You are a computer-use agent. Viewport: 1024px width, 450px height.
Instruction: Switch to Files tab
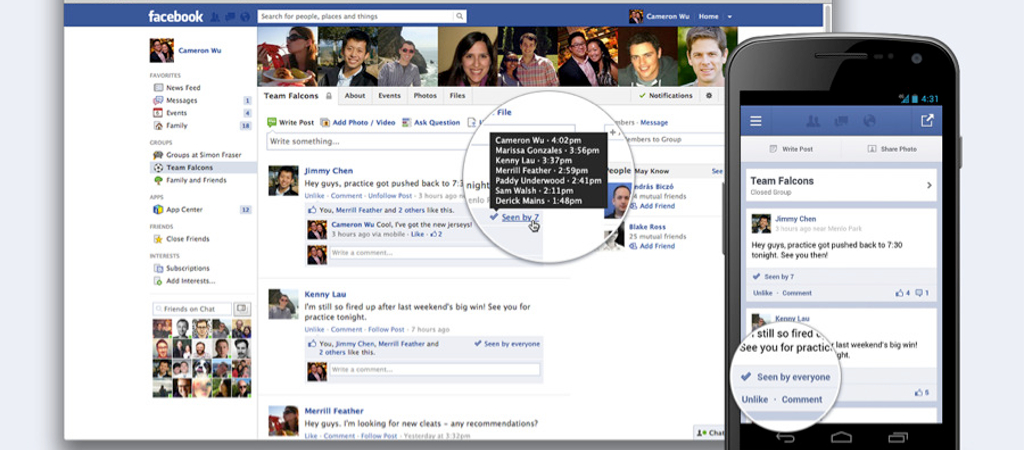pyautogui.click(x=457, y=95)
